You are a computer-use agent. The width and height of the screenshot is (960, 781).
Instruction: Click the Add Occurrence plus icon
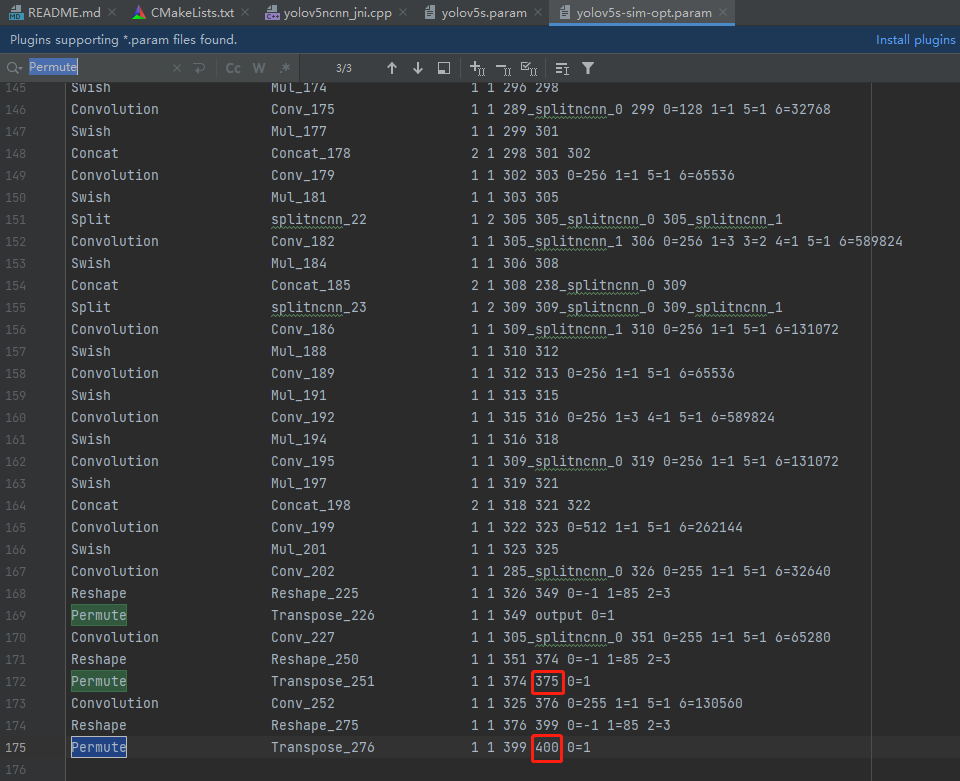point(478,68)
